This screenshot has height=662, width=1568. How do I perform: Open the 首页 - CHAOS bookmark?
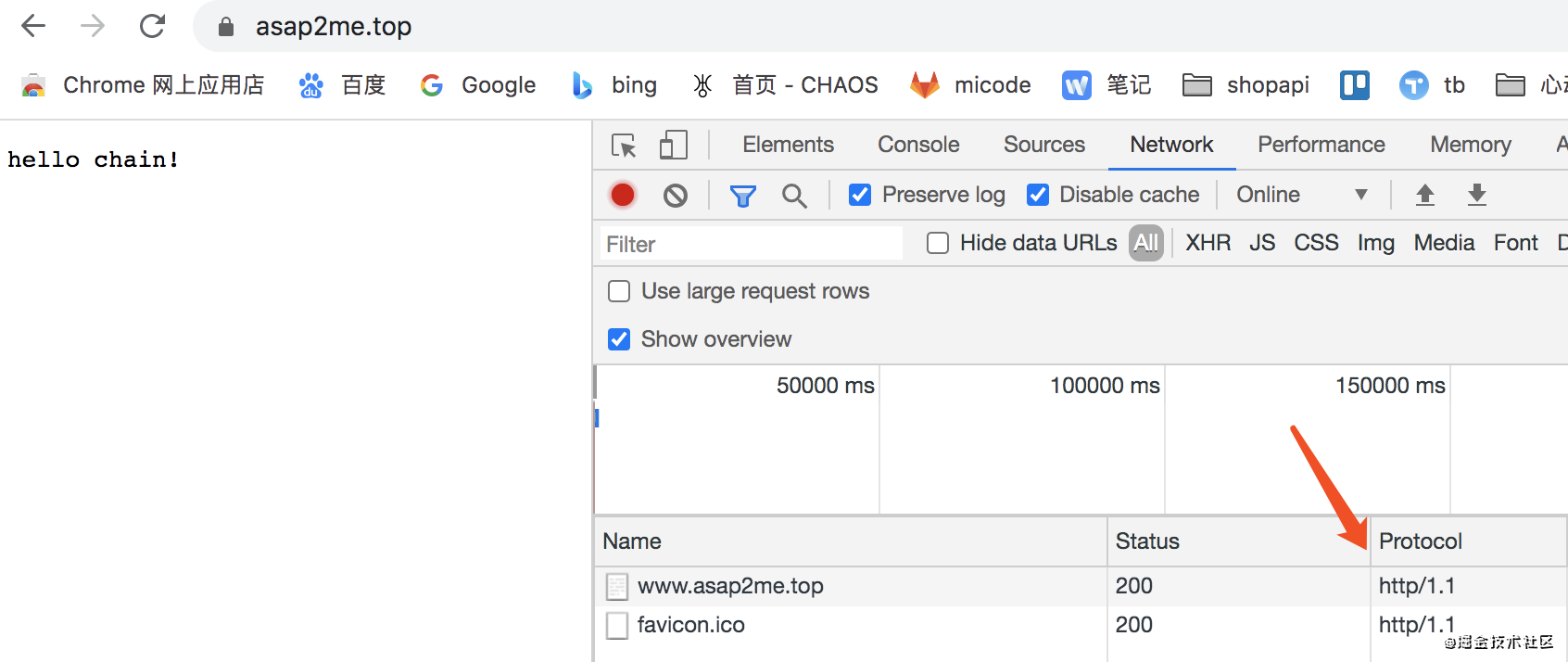(x=786, y=85)
